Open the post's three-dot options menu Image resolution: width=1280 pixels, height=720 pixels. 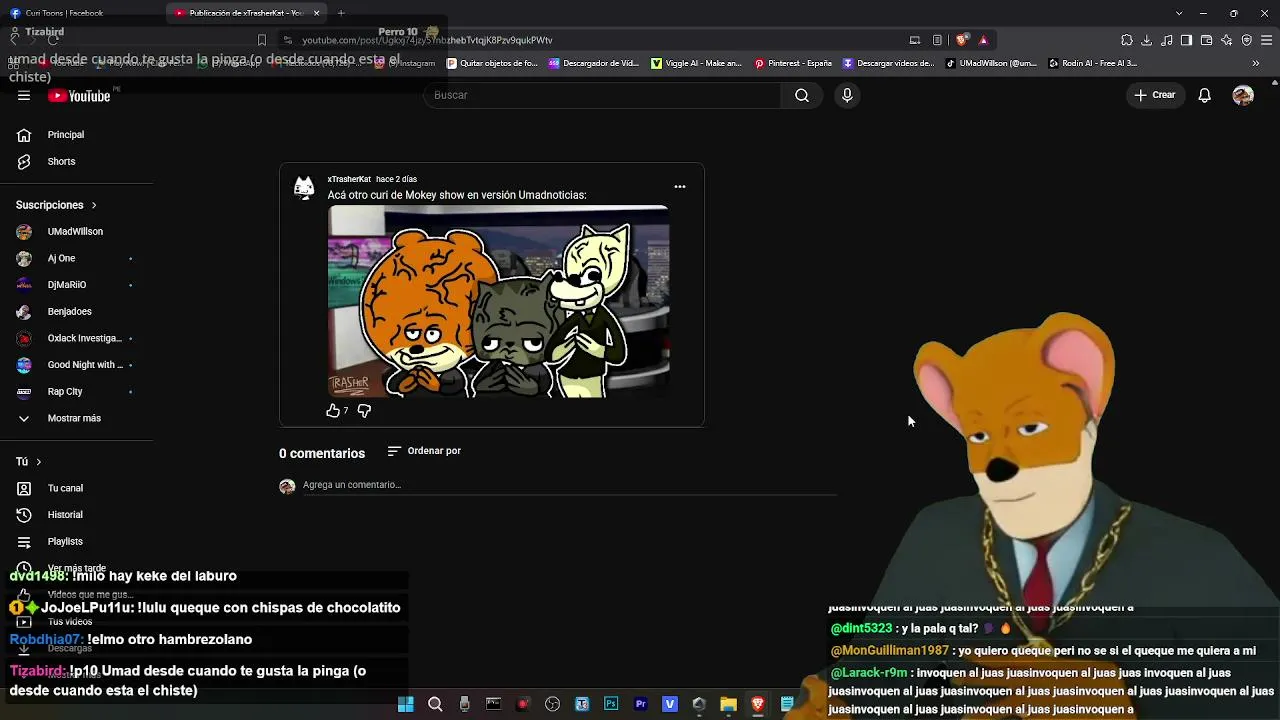coord(680,187)
